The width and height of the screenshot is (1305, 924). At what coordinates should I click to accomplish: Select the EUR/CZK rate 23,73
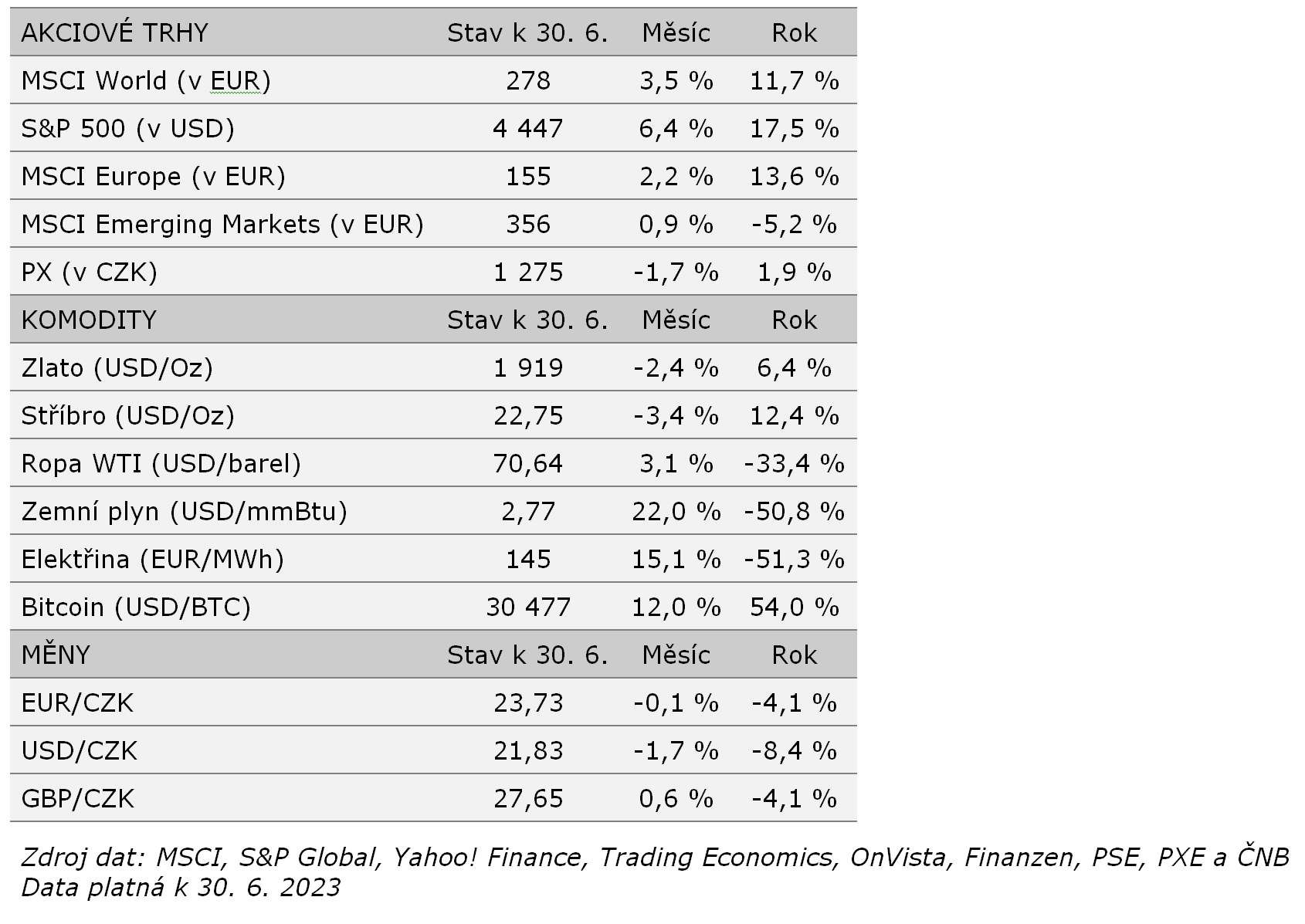[x=528, y=703]
